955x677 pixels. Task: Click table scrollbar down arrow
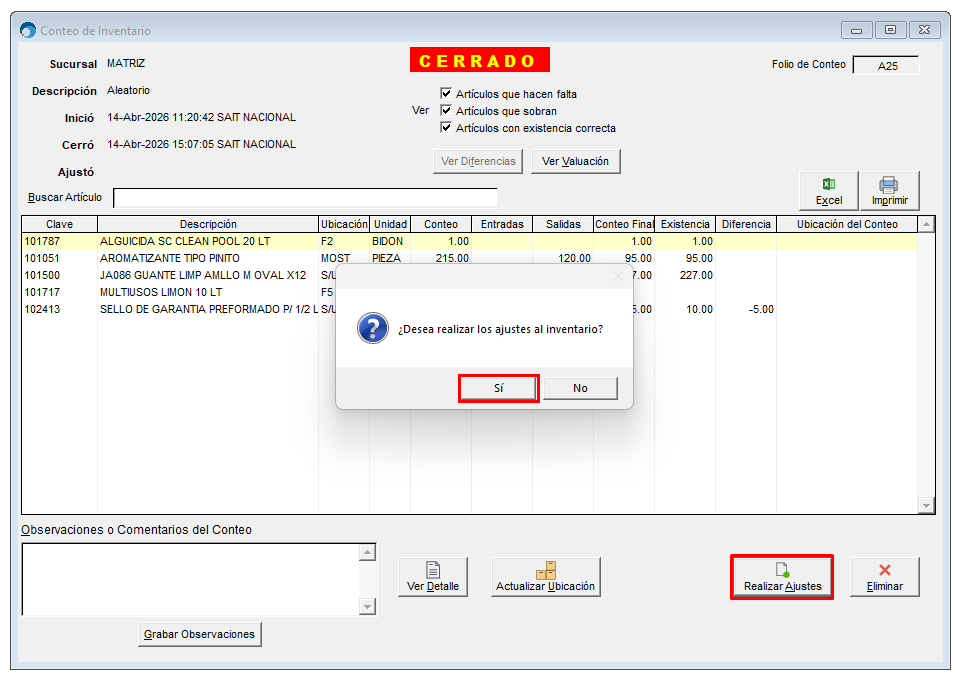926,506
